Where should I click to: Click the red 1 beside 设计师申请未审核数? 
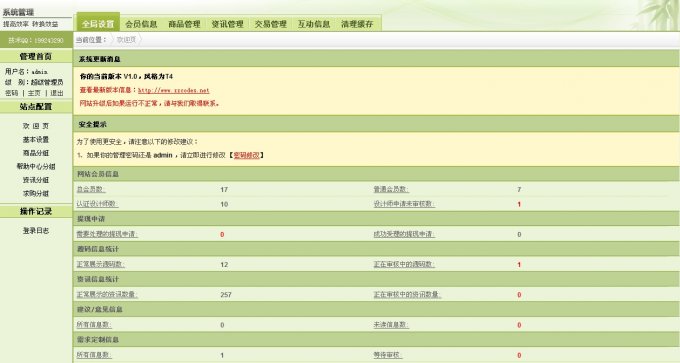click(x=519, y=204)
